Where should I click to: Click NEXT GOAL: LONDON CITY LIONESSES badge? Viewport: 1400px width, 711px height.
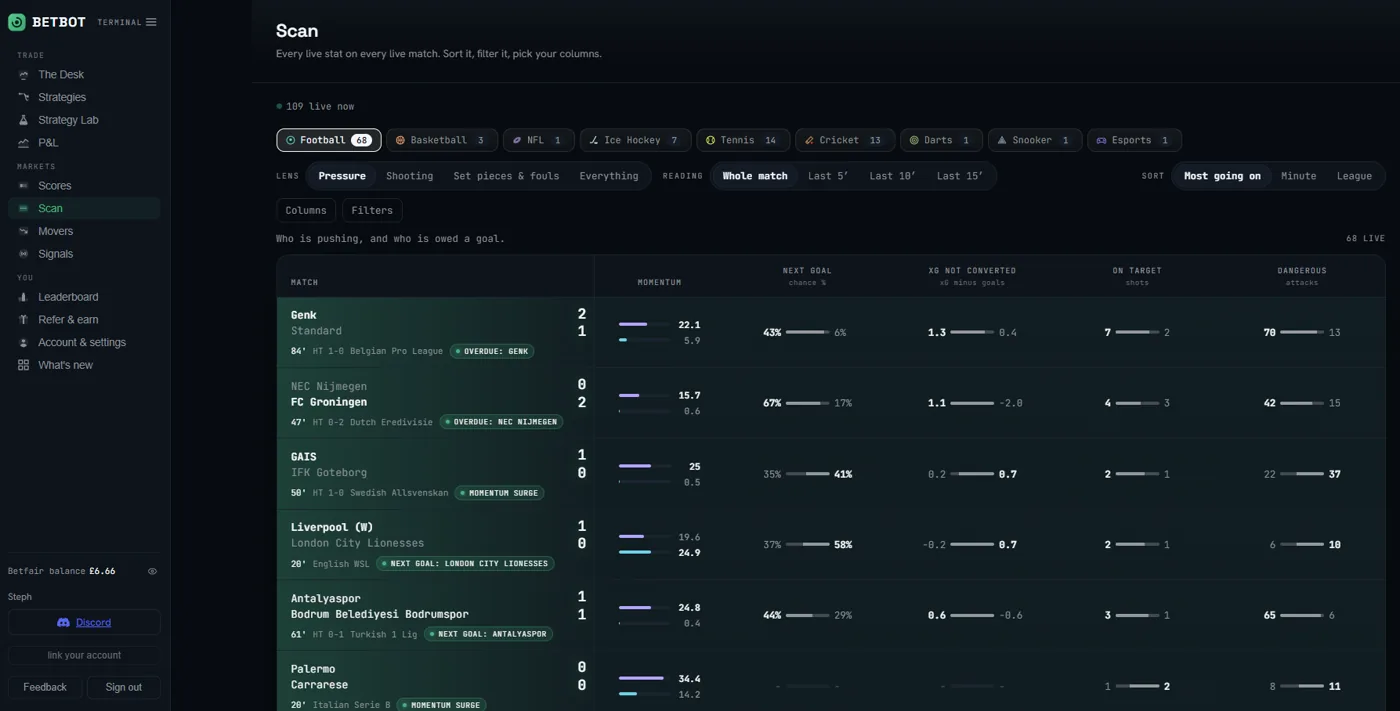(x=466, y=564)
